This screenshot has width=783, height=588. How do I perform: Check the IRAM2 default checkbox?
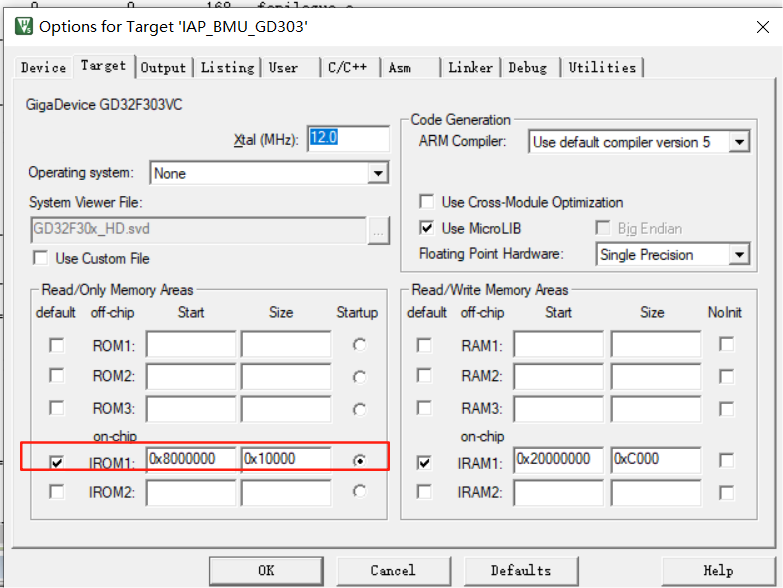[x=424, y=492]
